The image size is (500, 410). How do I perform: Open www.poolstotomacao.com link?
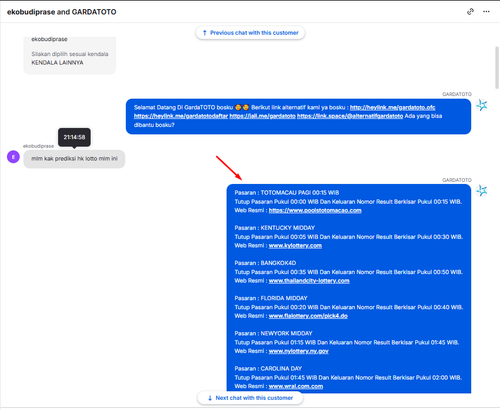(x=315, y=210)
